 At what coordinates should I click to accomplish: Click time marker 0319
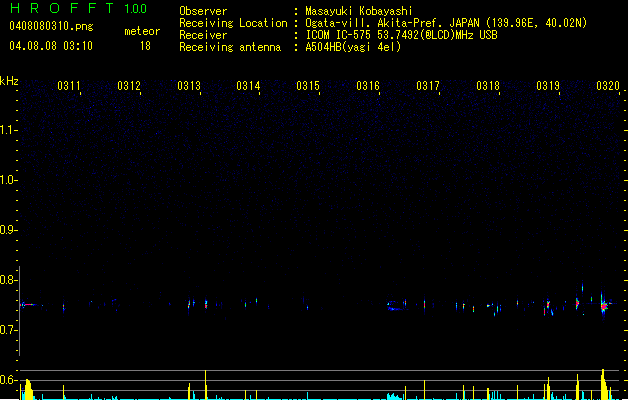pyautogui.click(x=548, y=85)
